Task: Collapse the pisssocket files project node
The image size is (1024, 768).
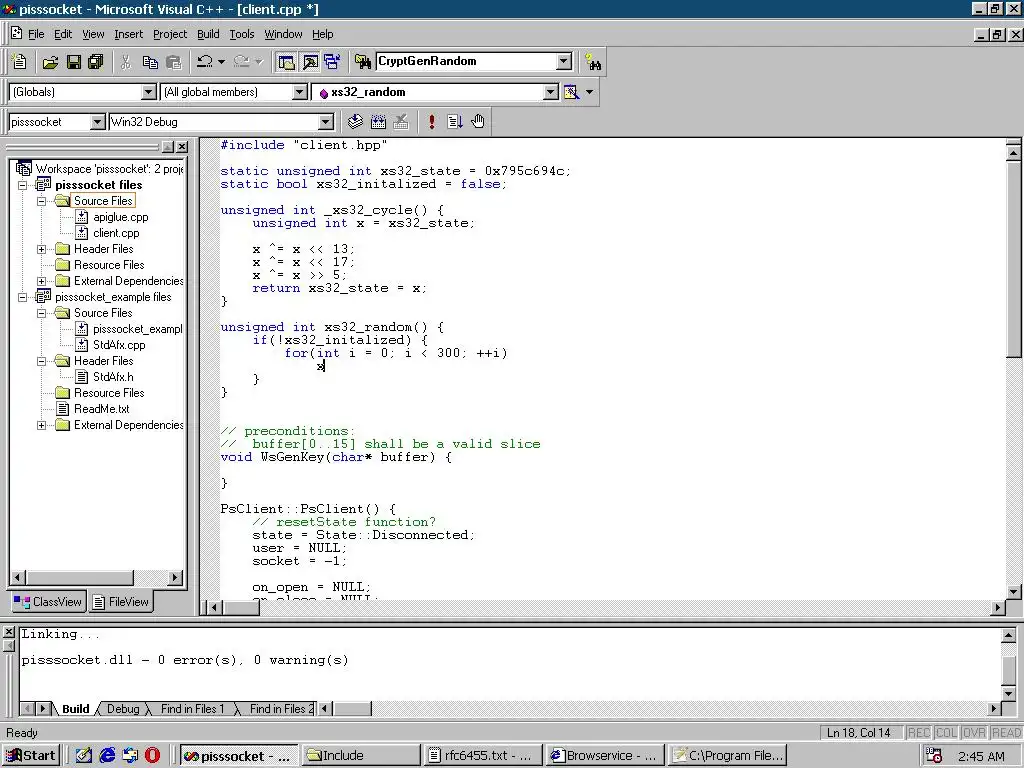Action: 23,185
